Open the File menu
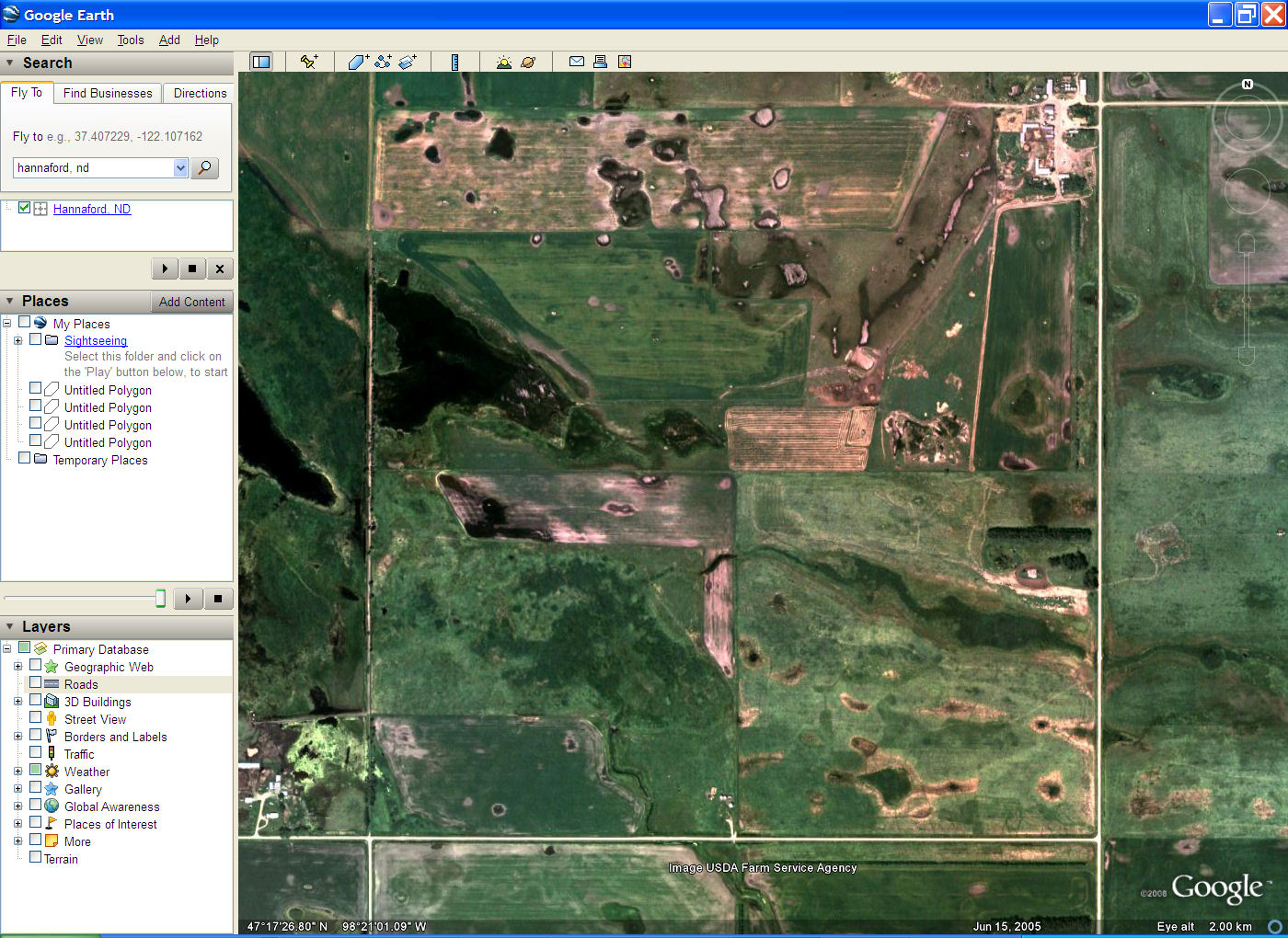This screenshot has height=938, width=1288. [x=17, y=40]
